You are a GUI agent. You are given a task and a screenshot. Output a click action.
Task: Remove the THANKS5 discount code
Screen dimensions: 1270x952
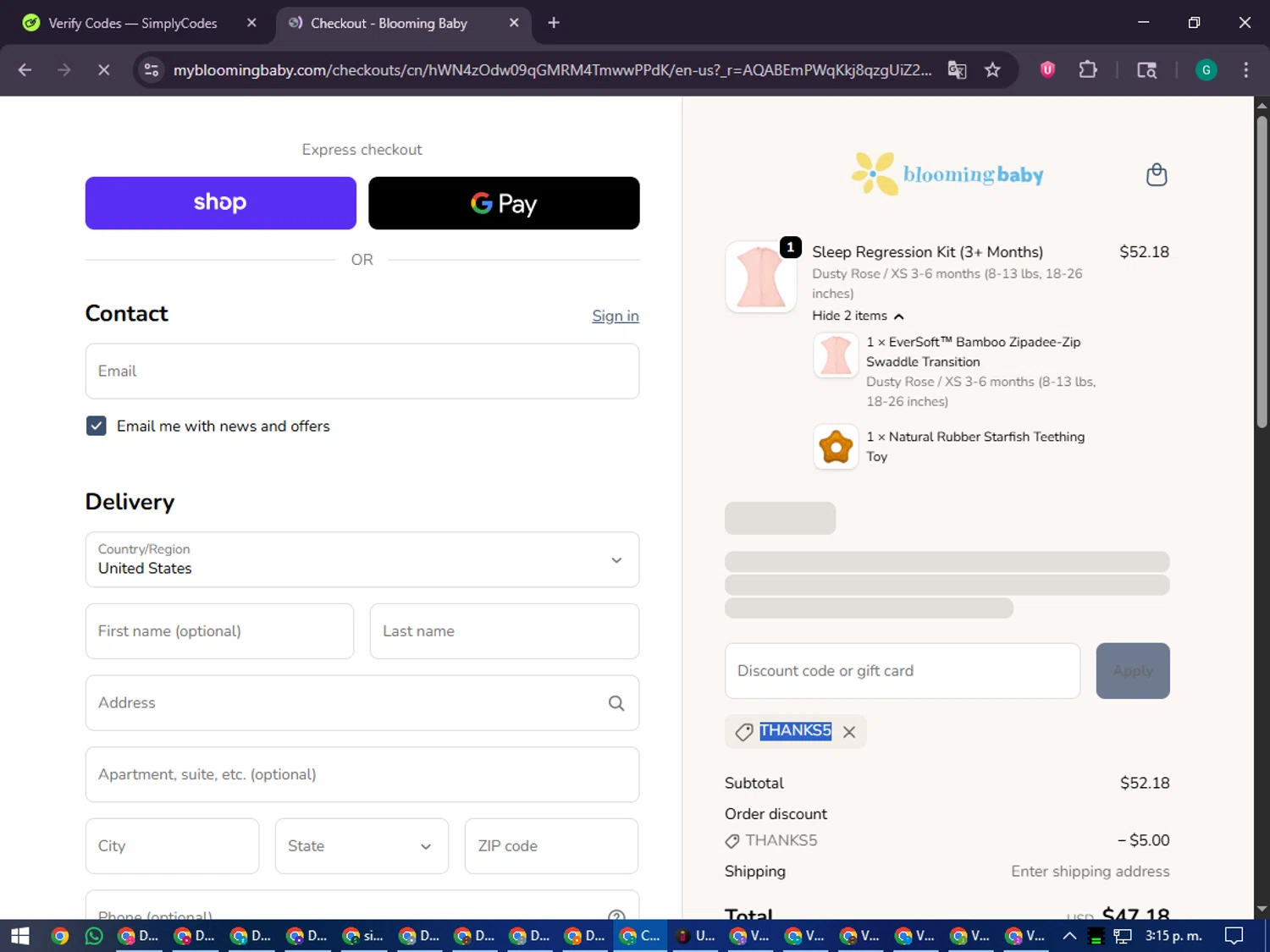click(849, 732)
